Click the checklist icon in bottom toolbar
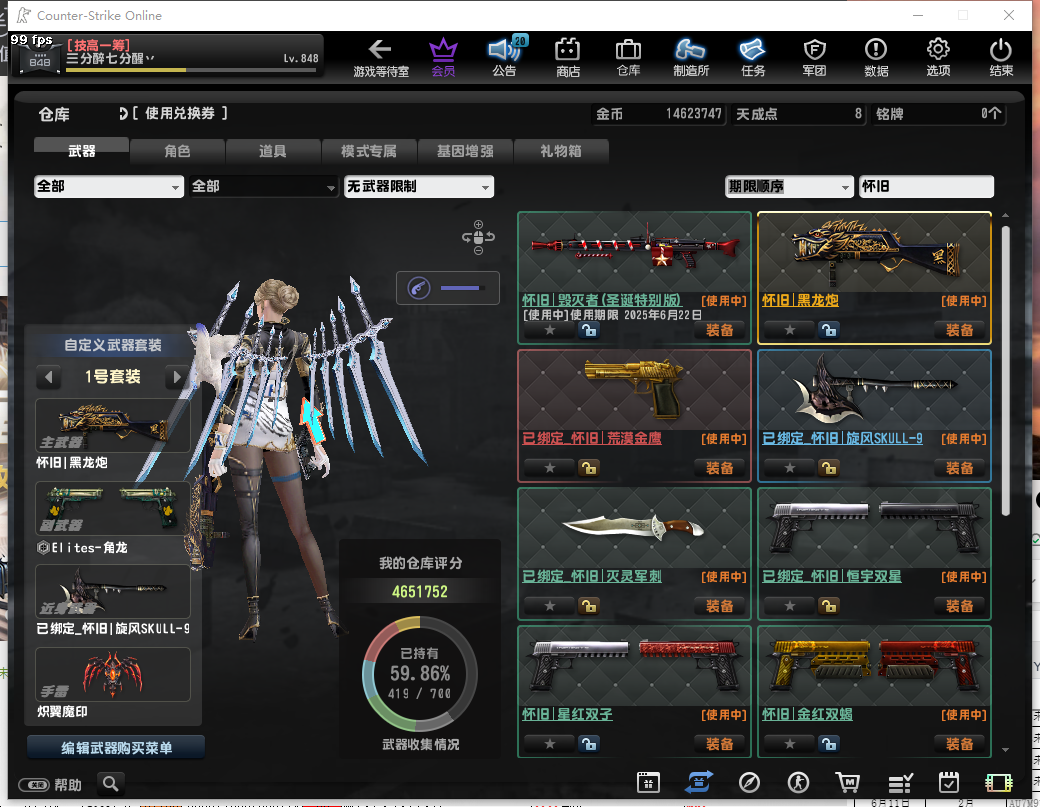Image resolution: width=1040 pixels, height=807 pixels. coord(900,783)
